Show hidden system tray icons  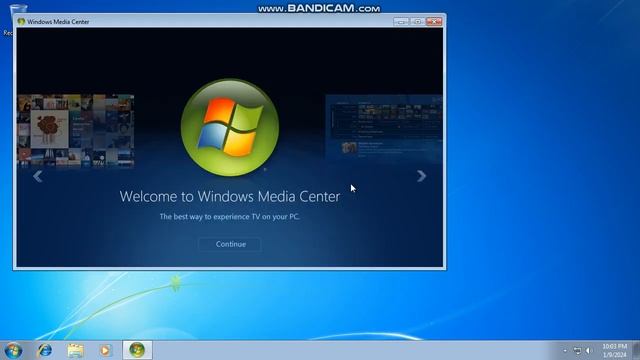point(565,351)
